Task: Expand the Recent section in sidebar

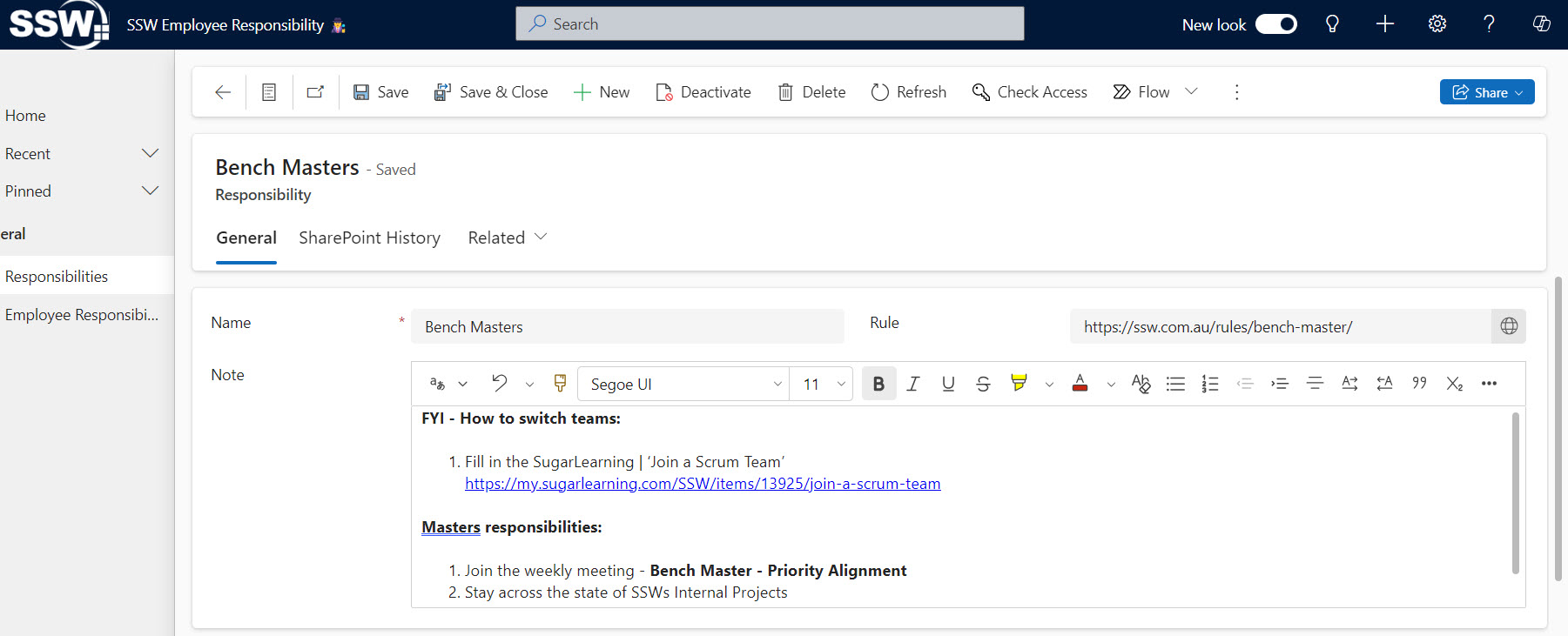Action: (x=150, y=154)
